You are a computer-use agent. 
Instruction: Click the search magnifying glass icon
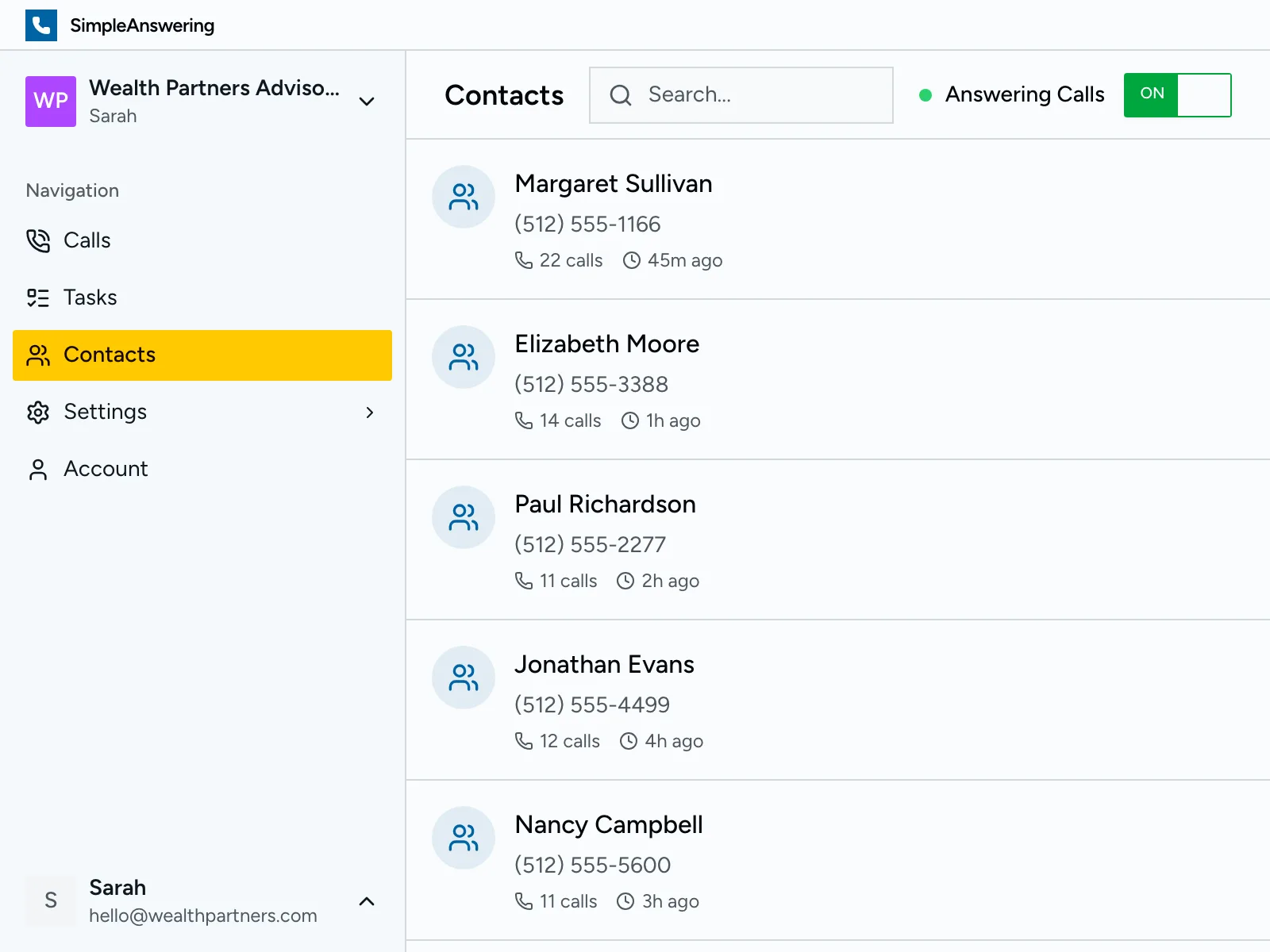point(620,95)
